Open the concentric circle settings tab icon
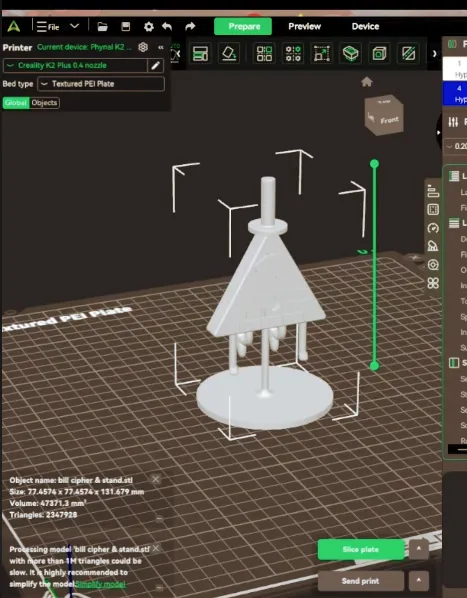The image size is (467, 598). [433, 264]
